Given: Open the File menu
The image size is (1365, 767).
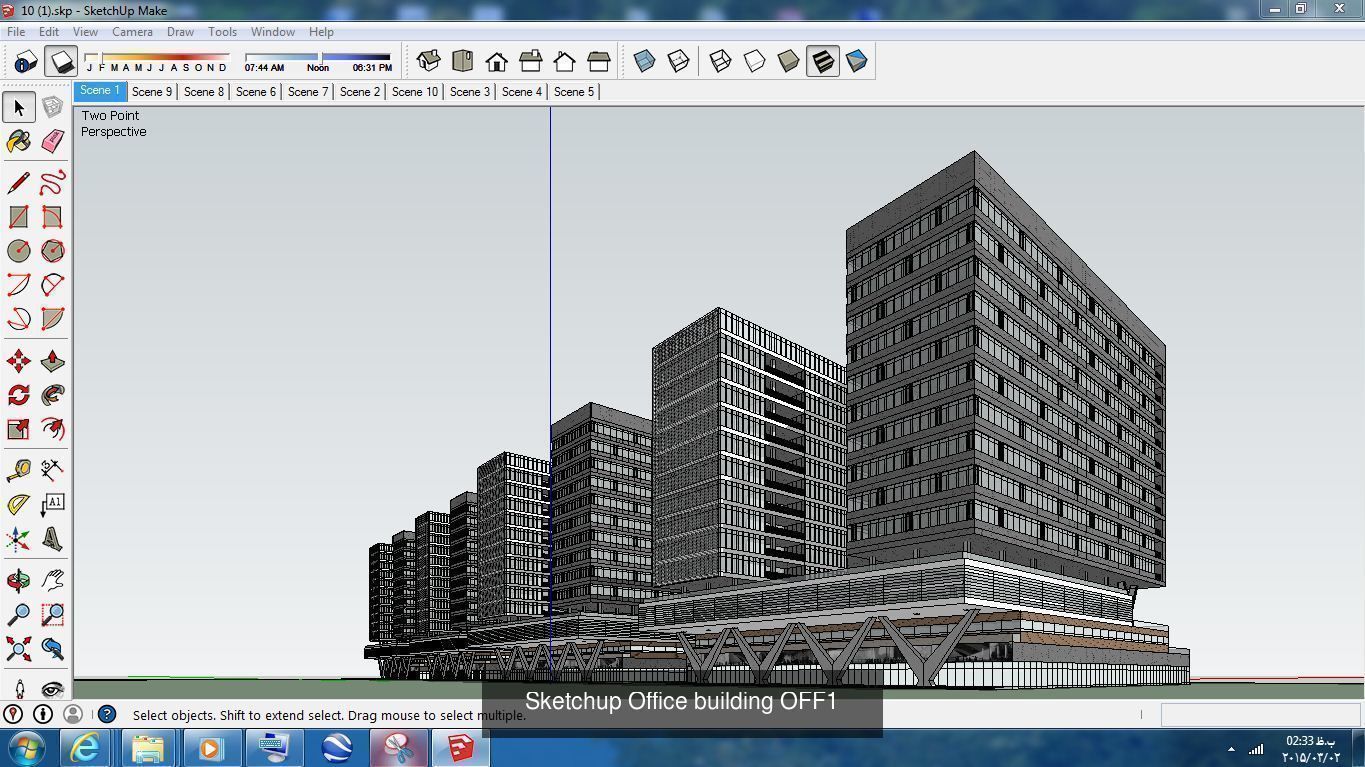Looking at the screenshot, I should click(16, 32).
